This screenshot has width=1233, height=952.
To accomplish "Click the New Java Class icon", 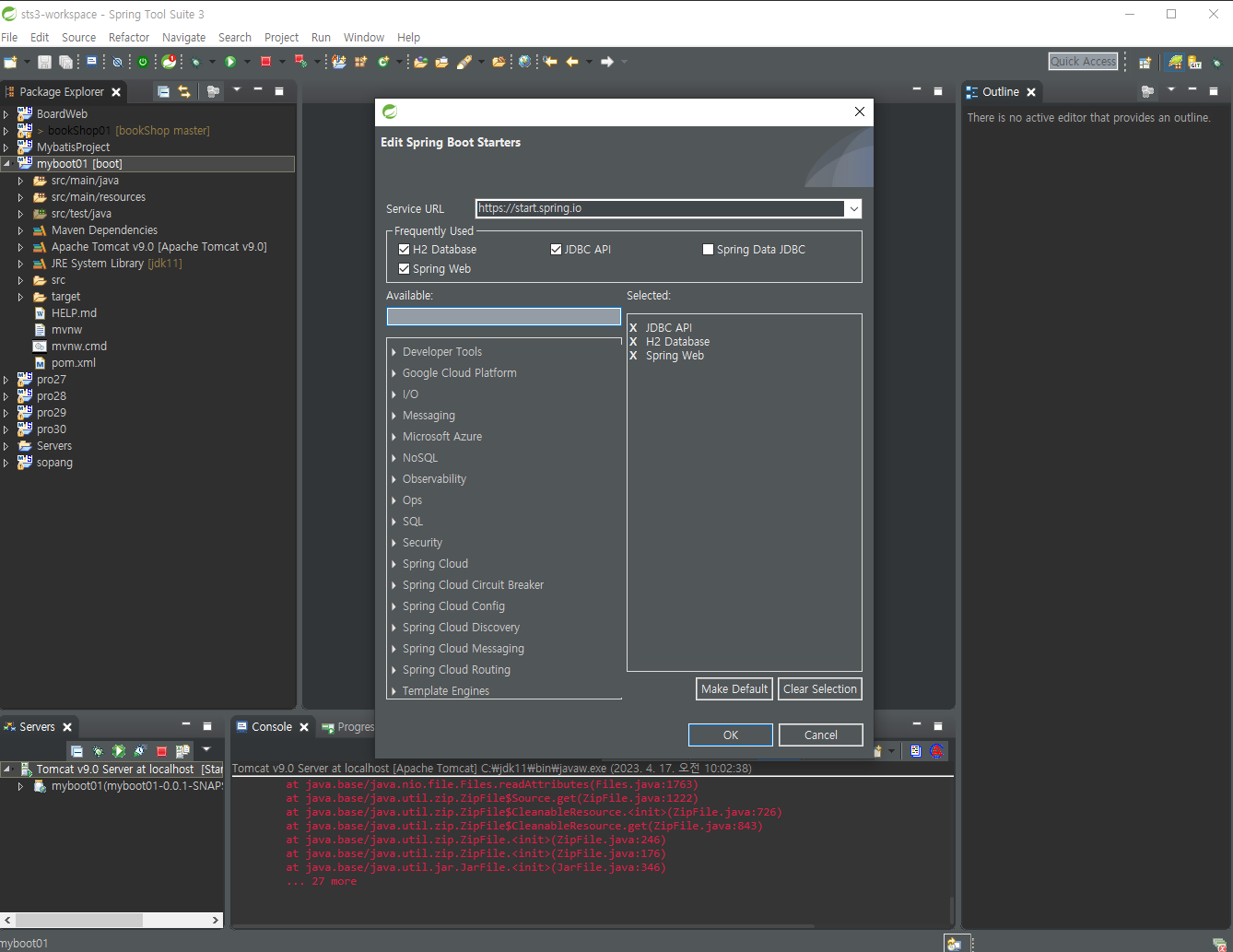I will (x=383, y=62).
